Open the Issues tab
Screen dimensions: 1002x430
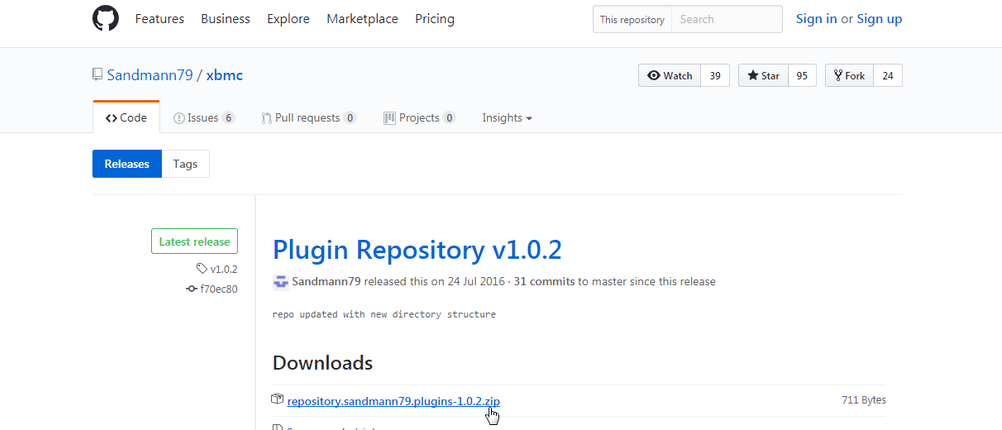203,118
